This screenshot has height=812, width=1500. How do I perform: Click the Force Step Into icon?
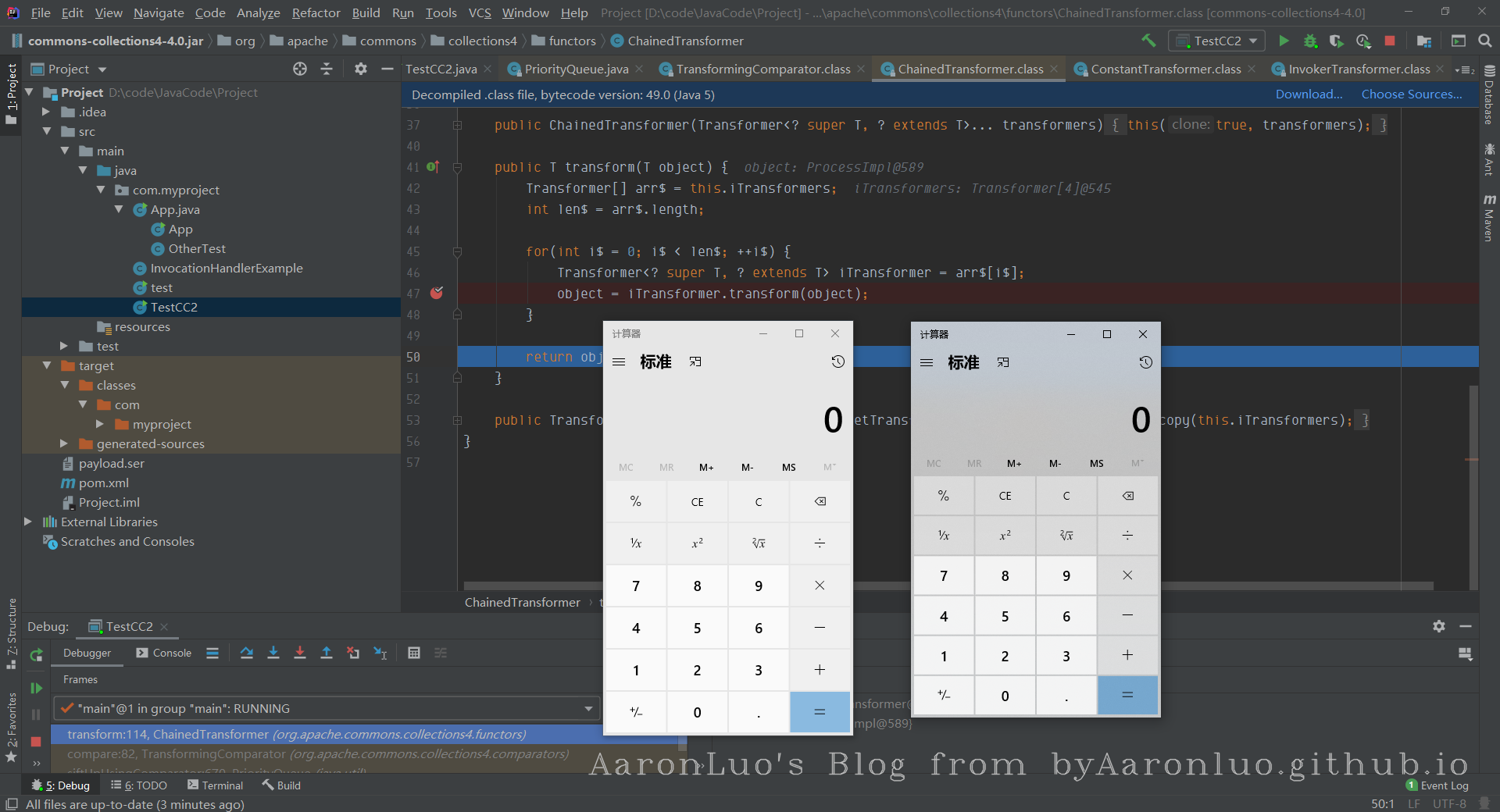point(300,653)
